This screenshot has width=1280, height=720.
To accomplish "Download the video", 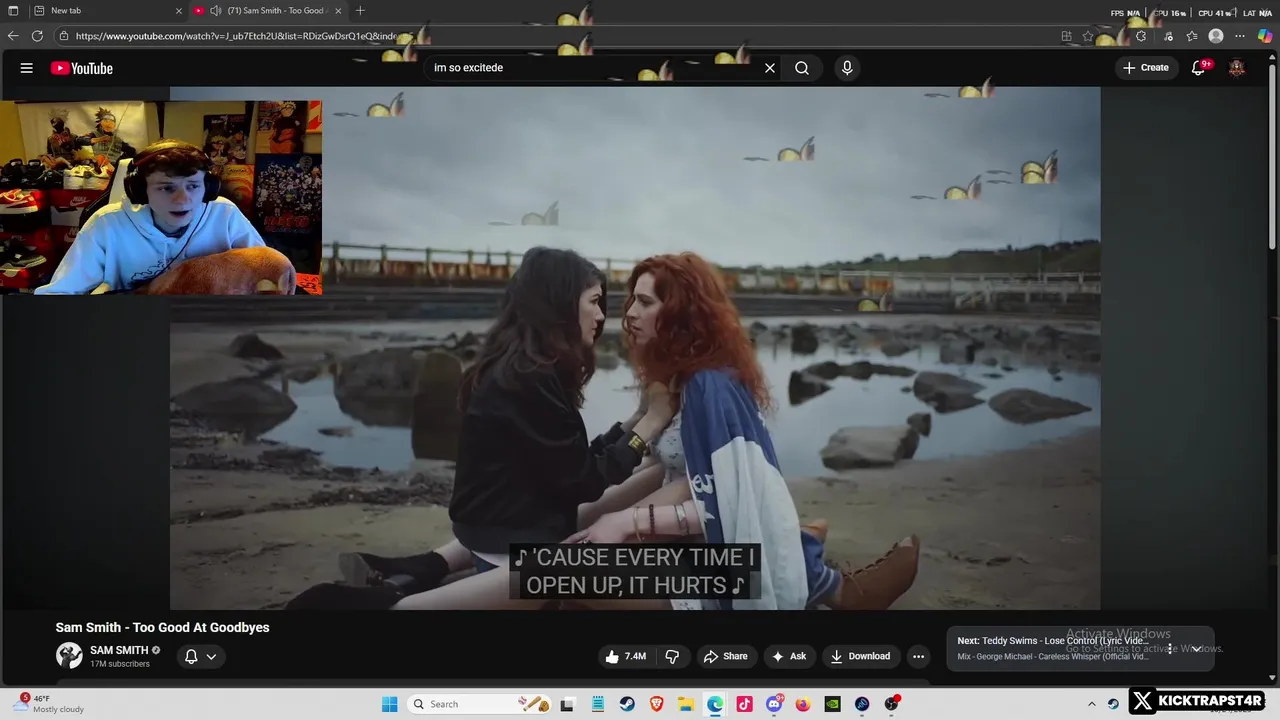I will click(860, 656).
